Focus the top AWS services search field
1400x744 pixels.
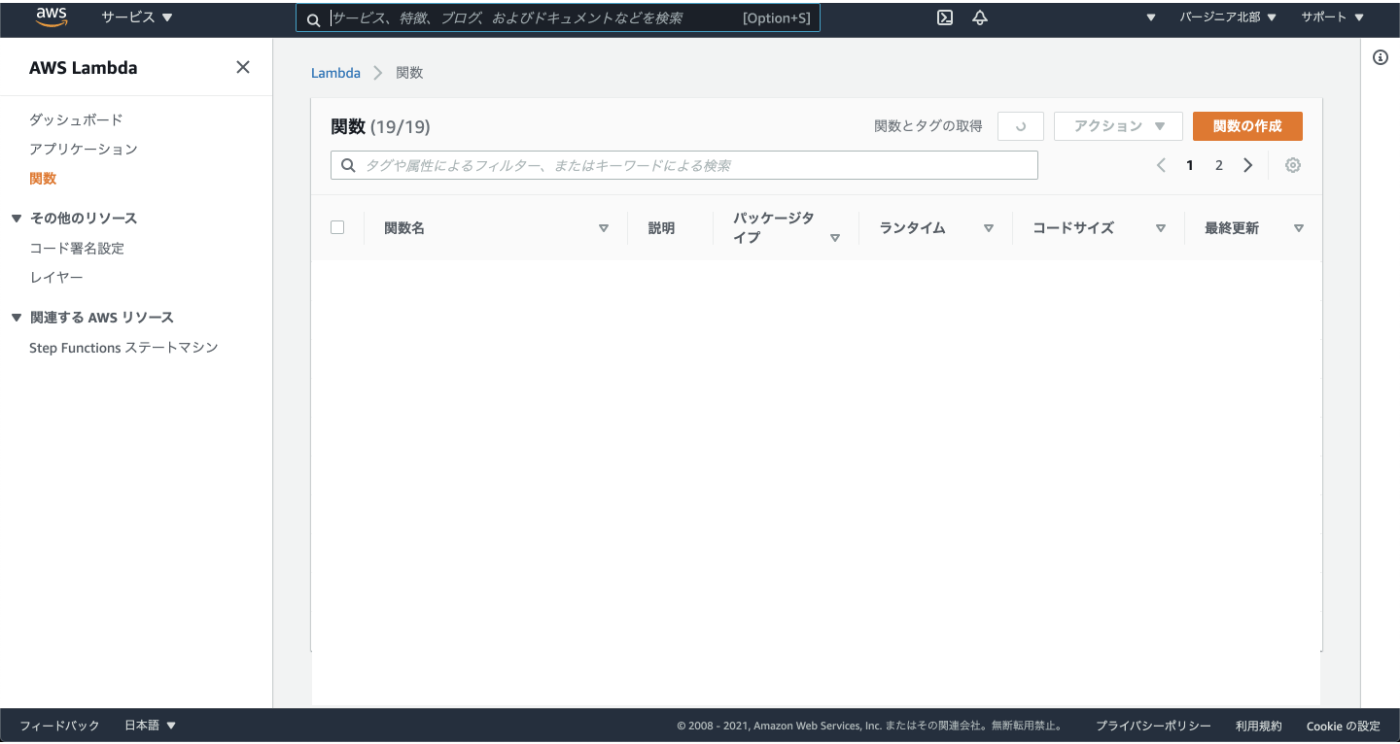[x=558, y=18]
